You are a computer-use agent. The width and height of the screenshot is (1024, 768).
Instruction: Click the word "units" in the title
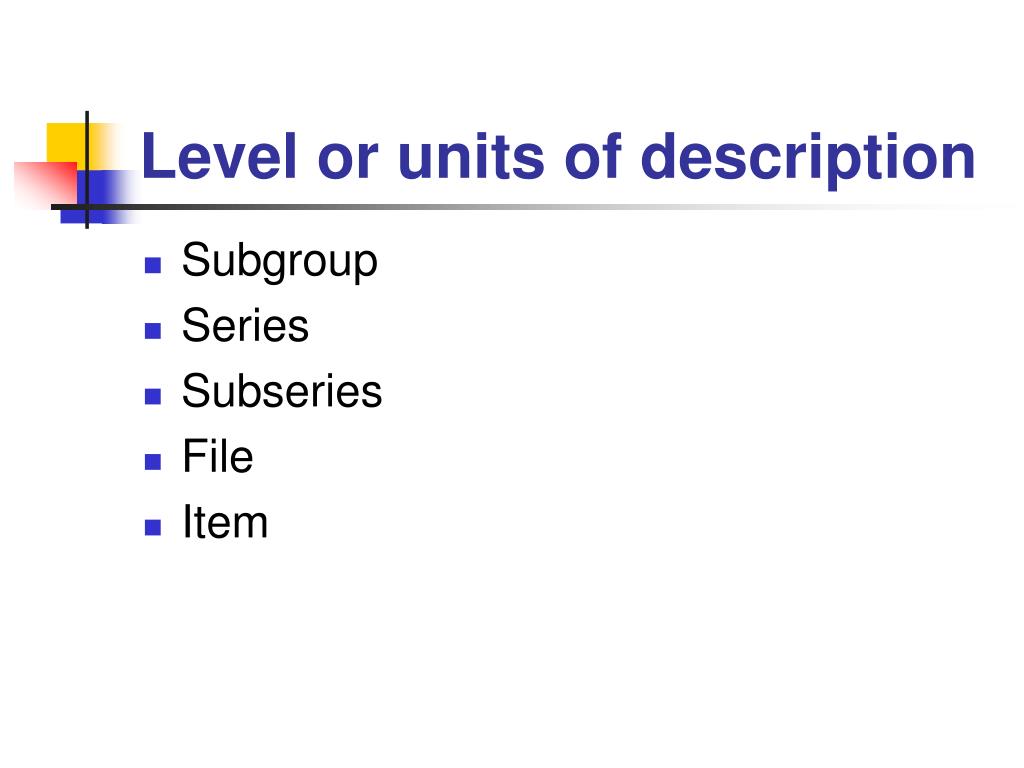pyautogui.click(x=471, y=157)
